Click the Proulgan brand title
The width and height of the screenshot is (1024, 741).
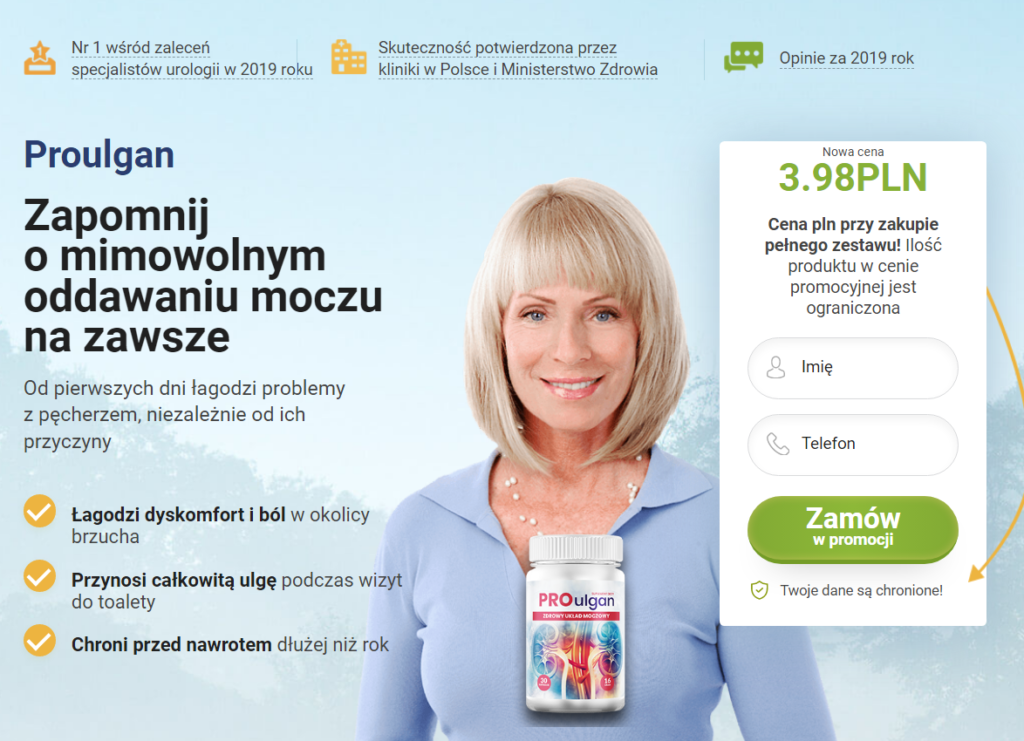99,155
